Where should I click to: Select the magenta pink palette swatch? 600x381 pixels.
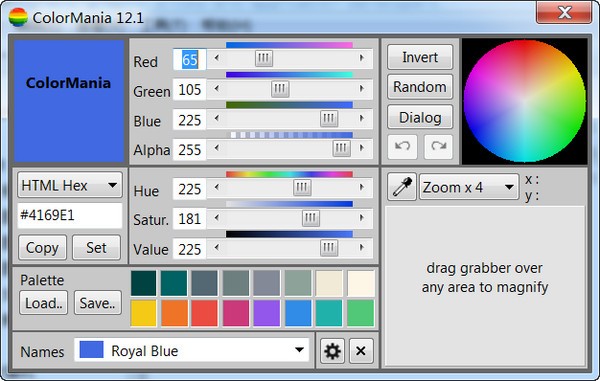236,313
